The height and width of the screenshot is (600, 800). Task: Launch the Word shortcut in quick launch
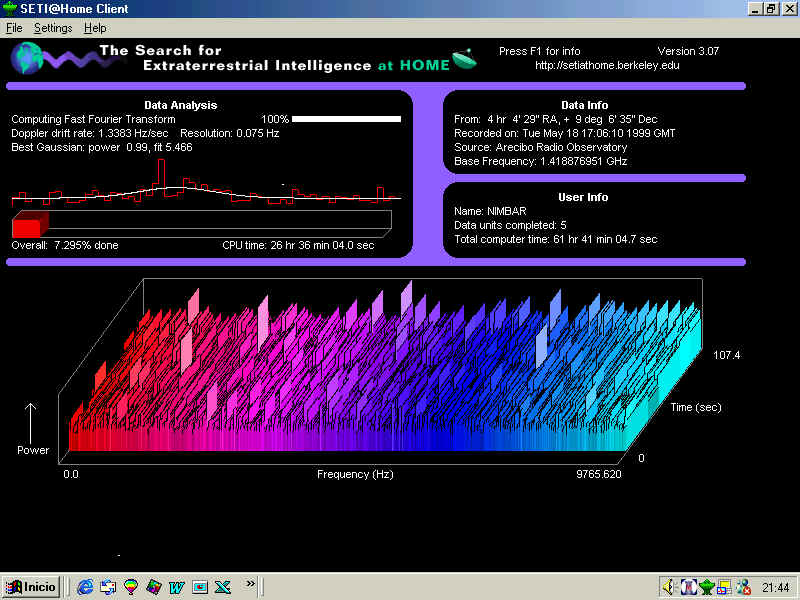[x=177, y=586]
